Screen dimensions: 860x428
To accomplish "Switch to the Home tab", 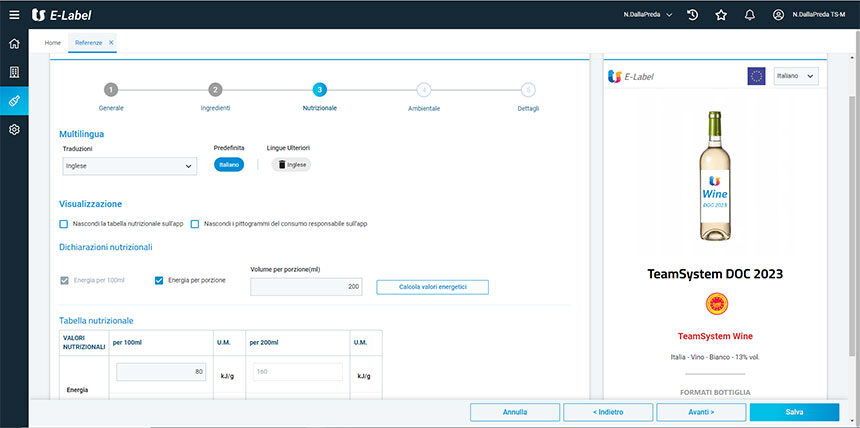I will click(53, 42).
